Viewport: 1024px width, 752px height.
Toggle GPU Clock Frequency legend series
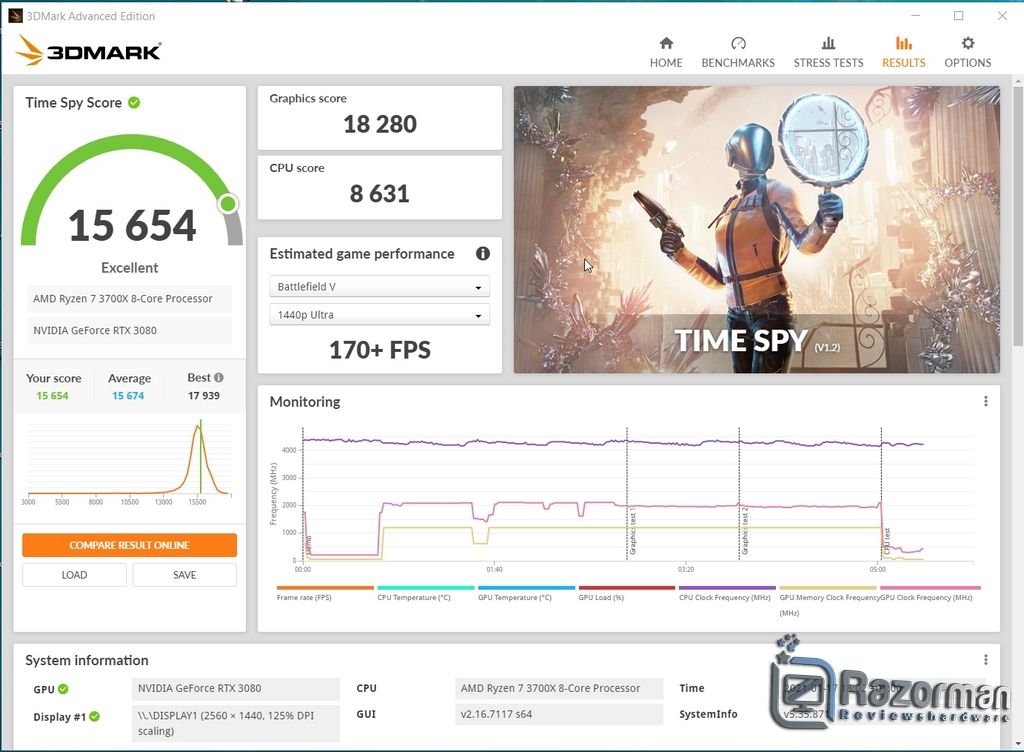coord(929,593)
